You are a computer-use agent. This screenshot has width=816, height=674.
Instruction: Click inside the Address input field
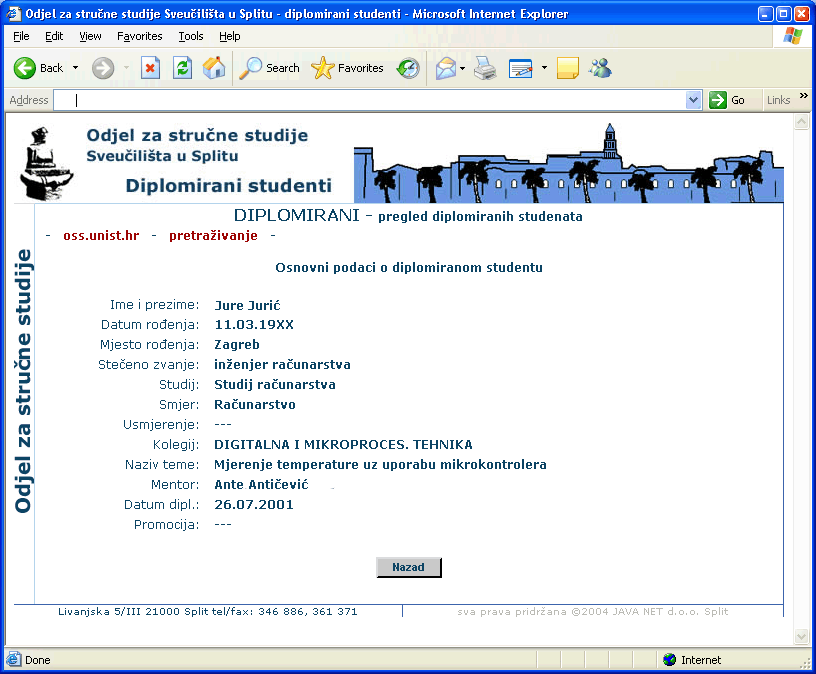click(x=370, y=100)
